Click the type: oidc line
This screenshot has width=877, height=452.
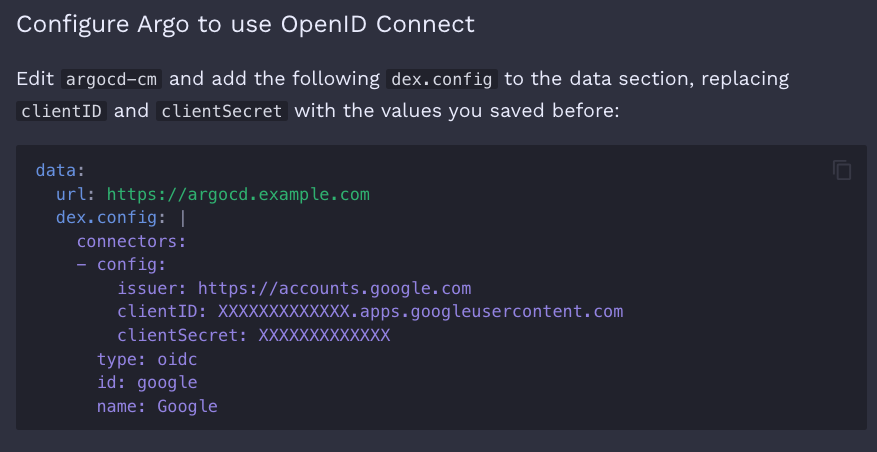147,359
